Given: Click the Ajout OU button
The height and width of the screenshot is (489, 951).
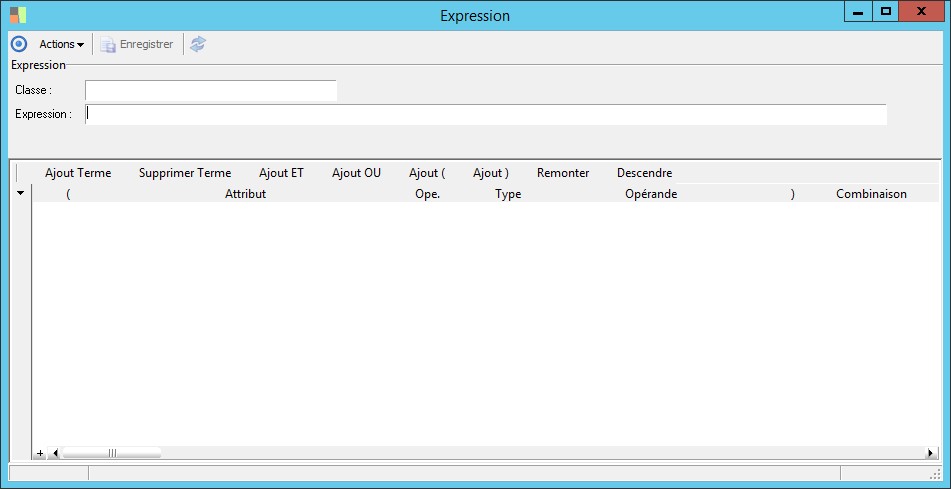Looking at the screenshot, I should (x=357, y=173).
